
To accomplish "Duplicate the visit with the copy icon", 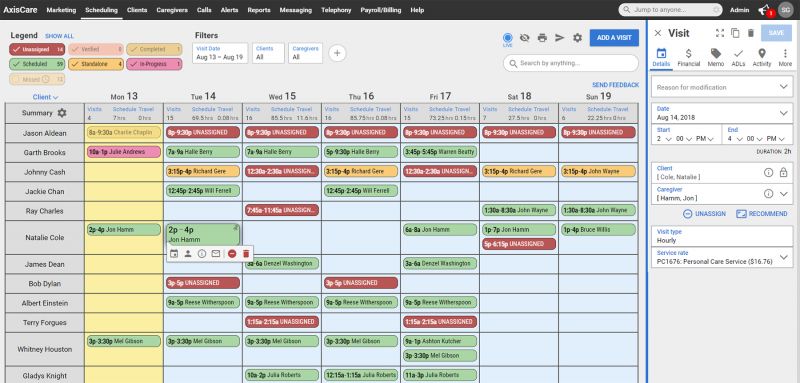I will click(735, 33).
